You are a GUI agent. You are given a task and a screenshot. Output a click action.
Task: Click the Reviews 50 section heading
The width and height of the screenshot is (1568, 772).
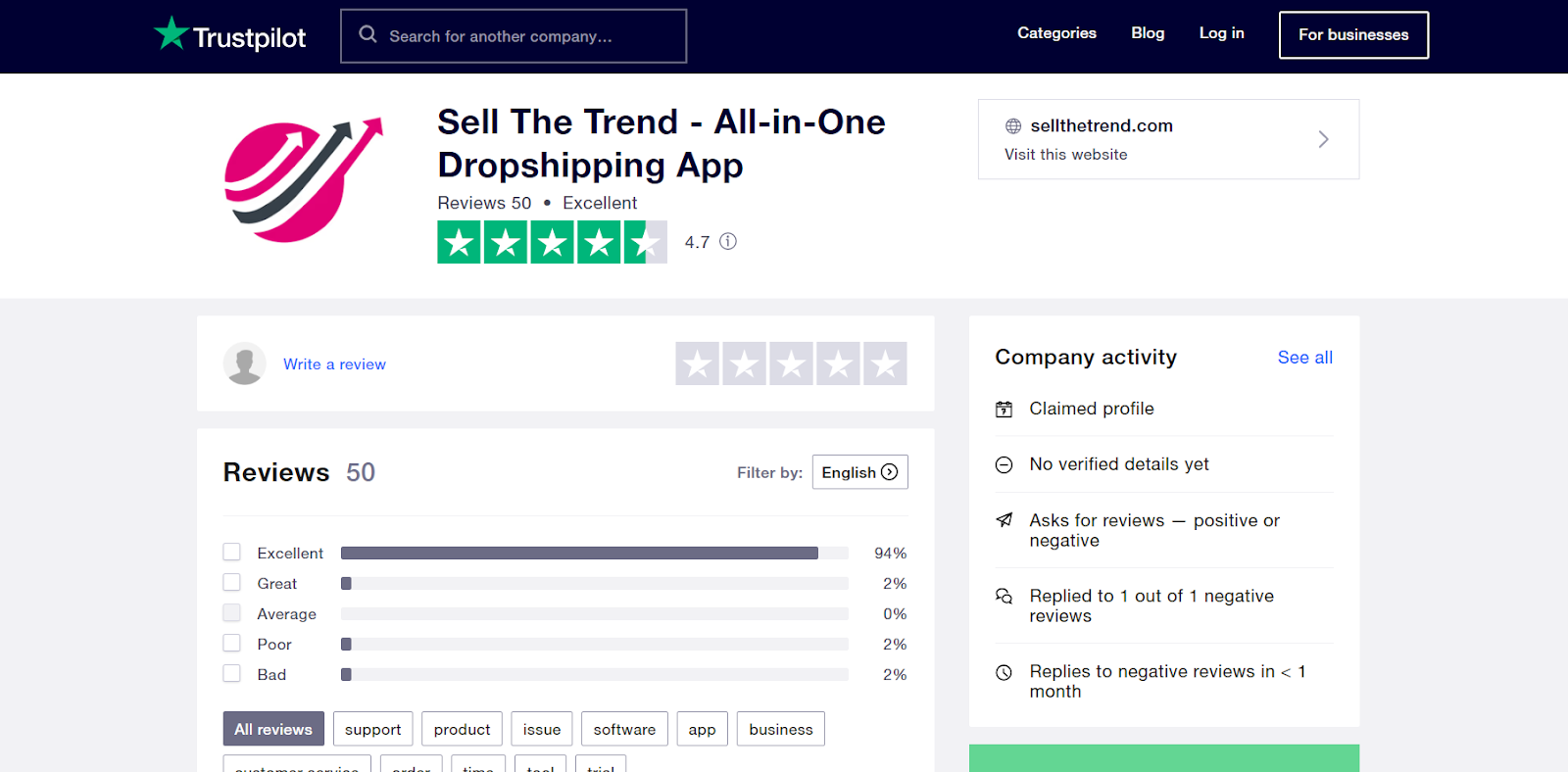[x=299, y=472]
